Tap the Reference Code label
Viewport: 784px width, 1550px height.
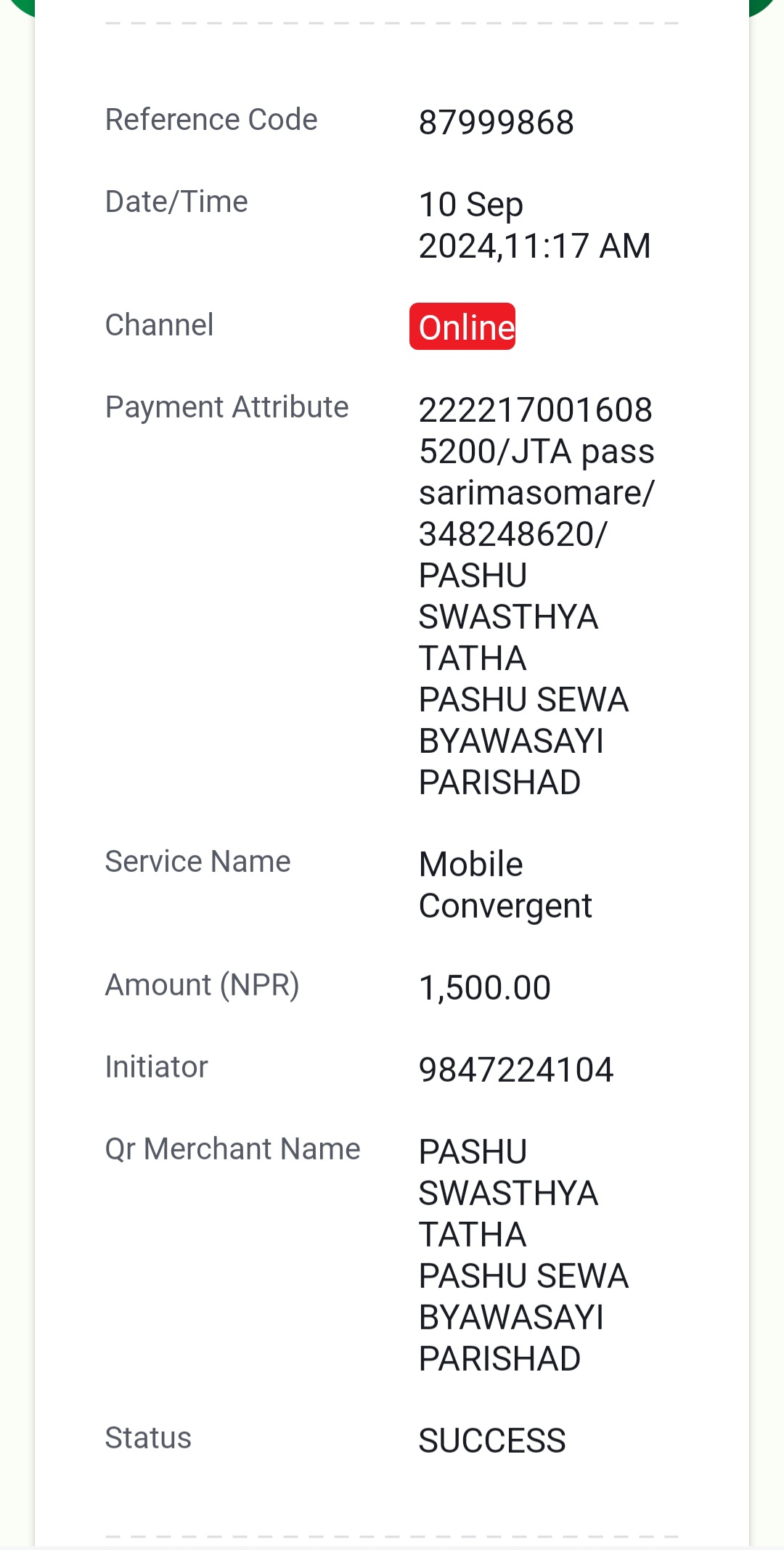[211, 119]
